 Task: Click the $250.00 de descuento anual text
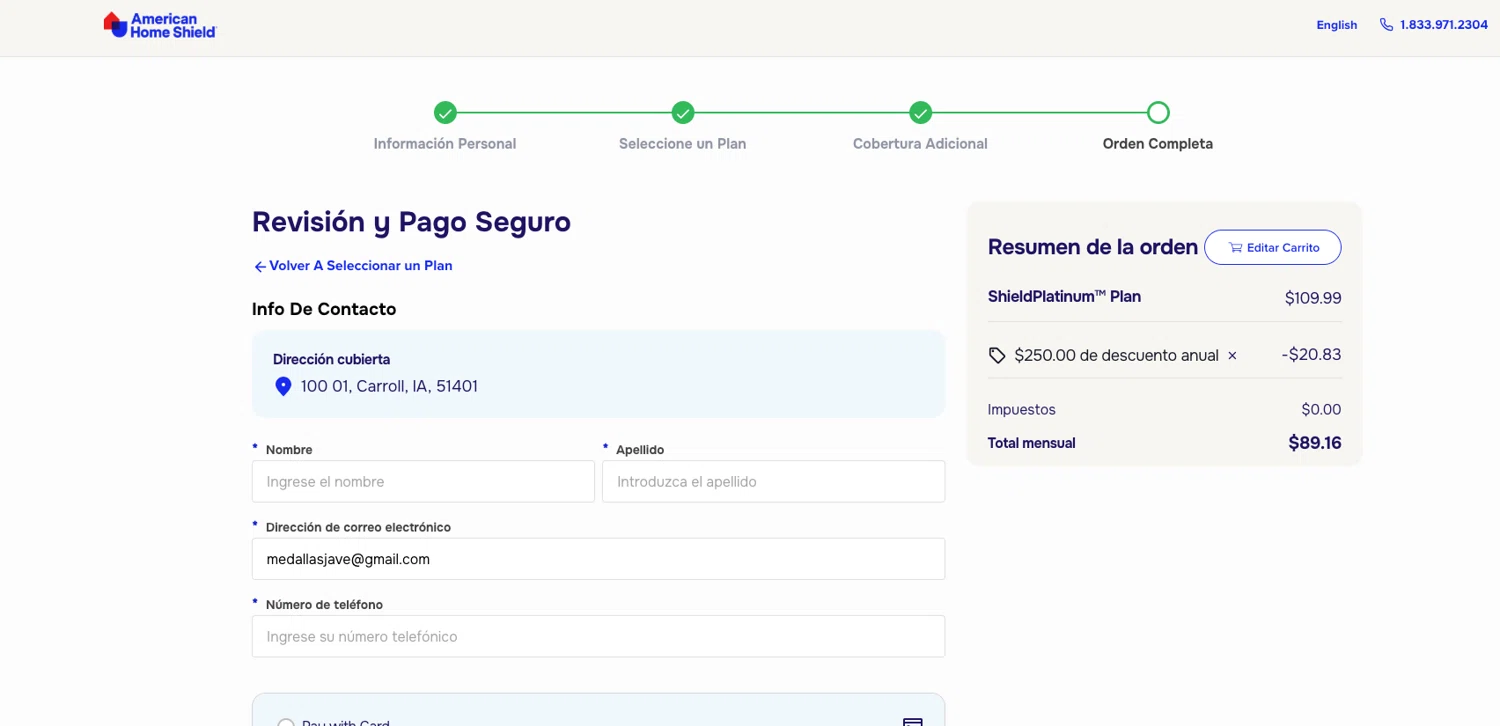[1116, 355]
